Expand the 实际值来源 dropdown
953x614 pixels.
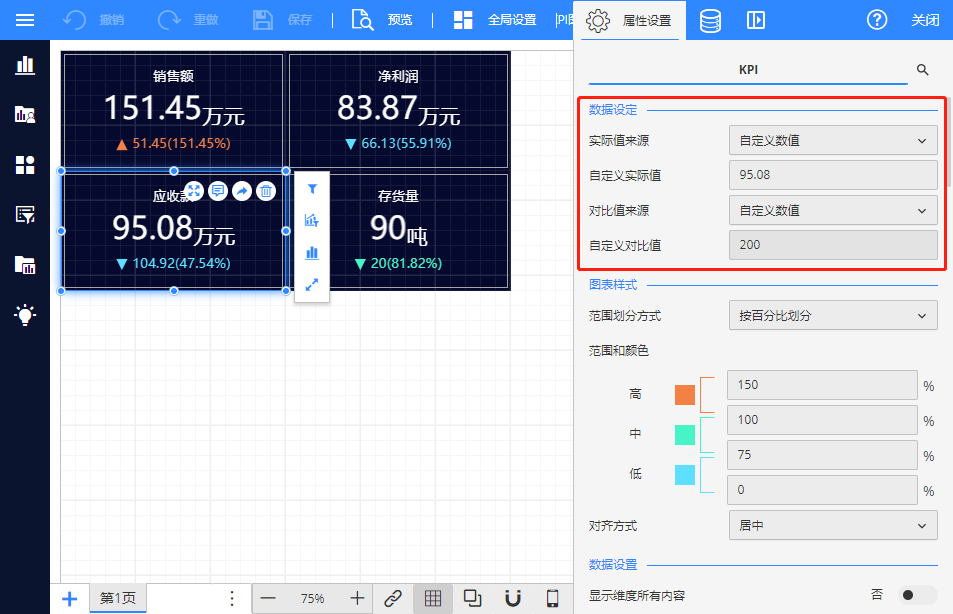pyautogui.click(x=832, y=141)
